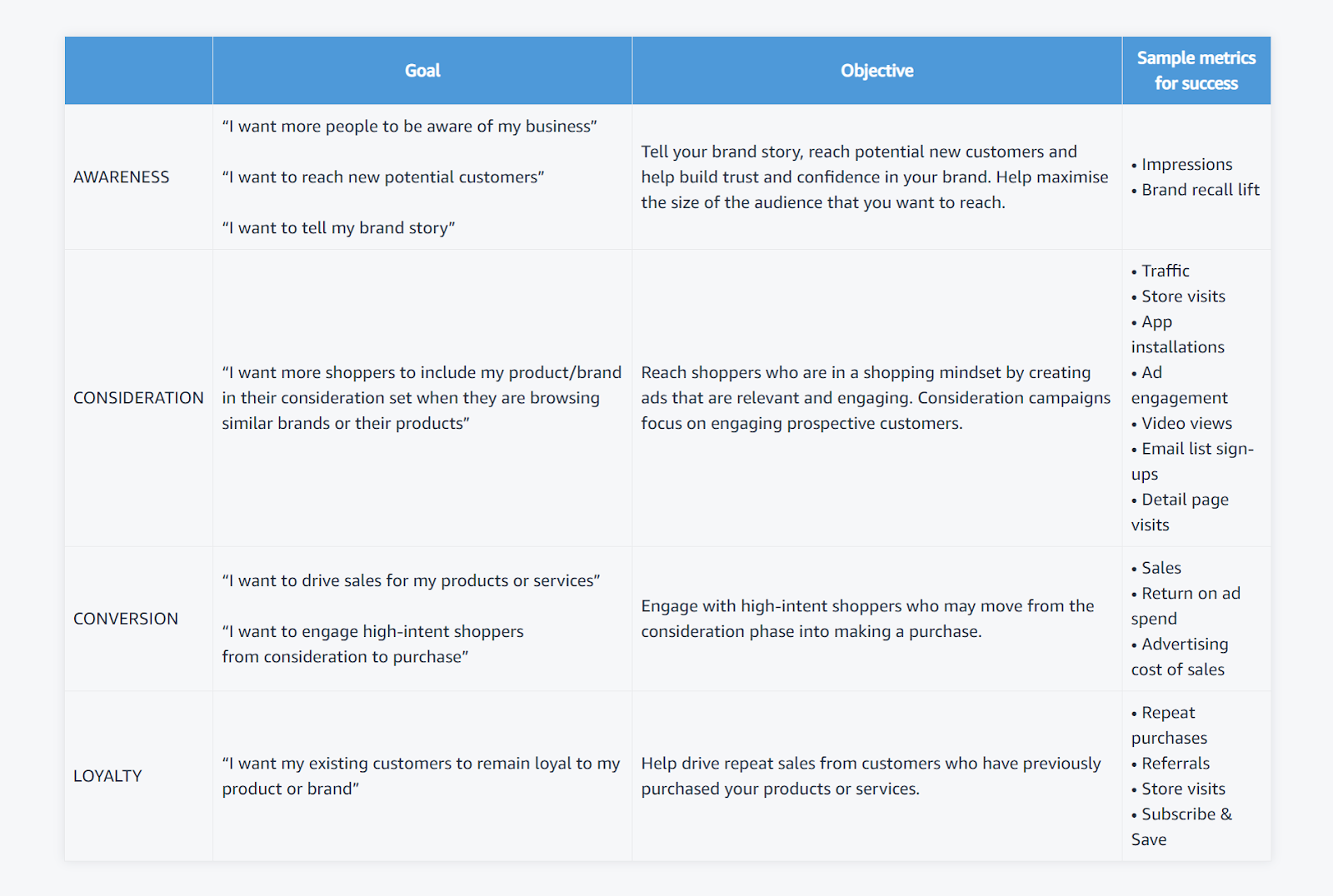Click the Goal column header
This screenshot has width=1333, height=896.
pyautogui.click(x=422, y=71)
